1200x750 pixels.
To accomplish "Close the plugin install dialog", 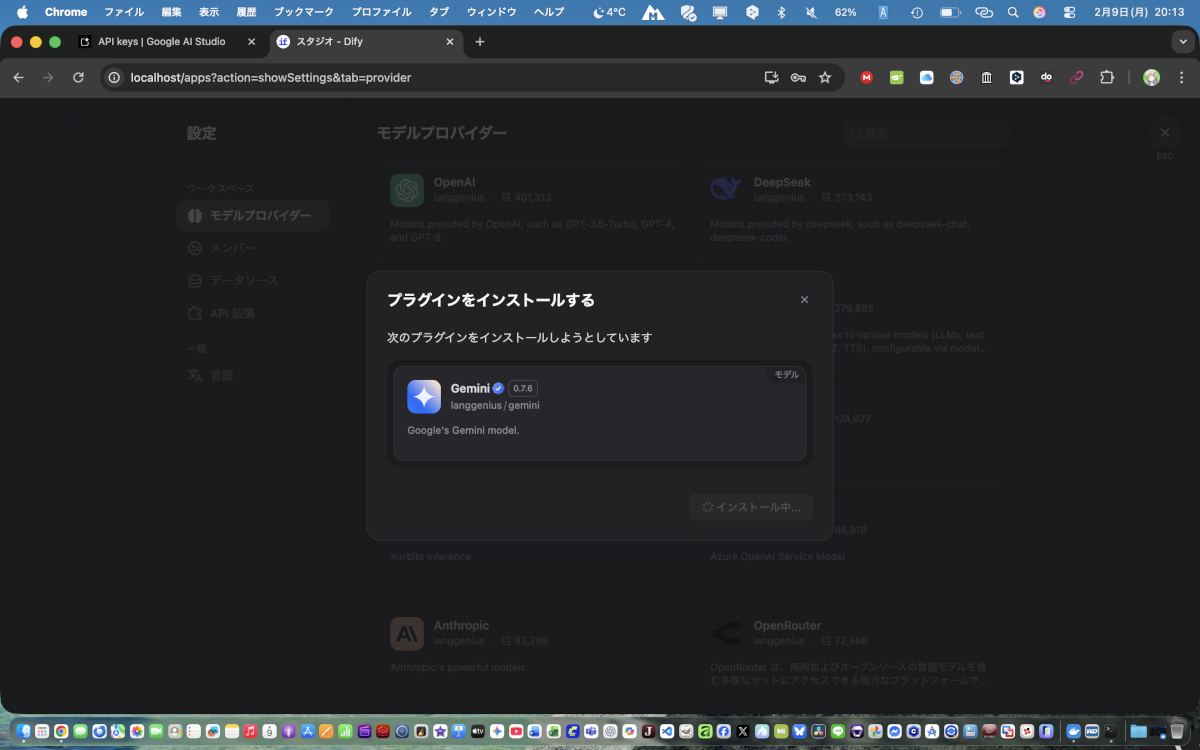I will point(804,300).
